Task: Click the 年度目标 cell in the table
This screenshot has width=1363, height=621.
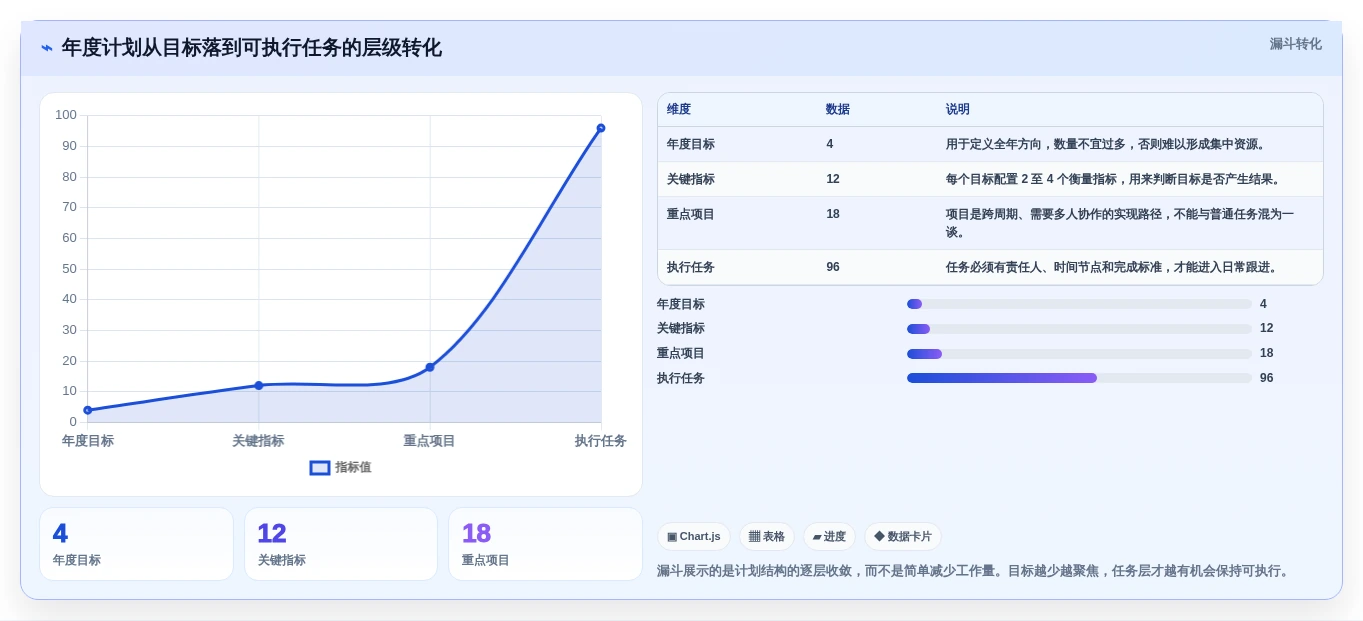Action: 691,144
